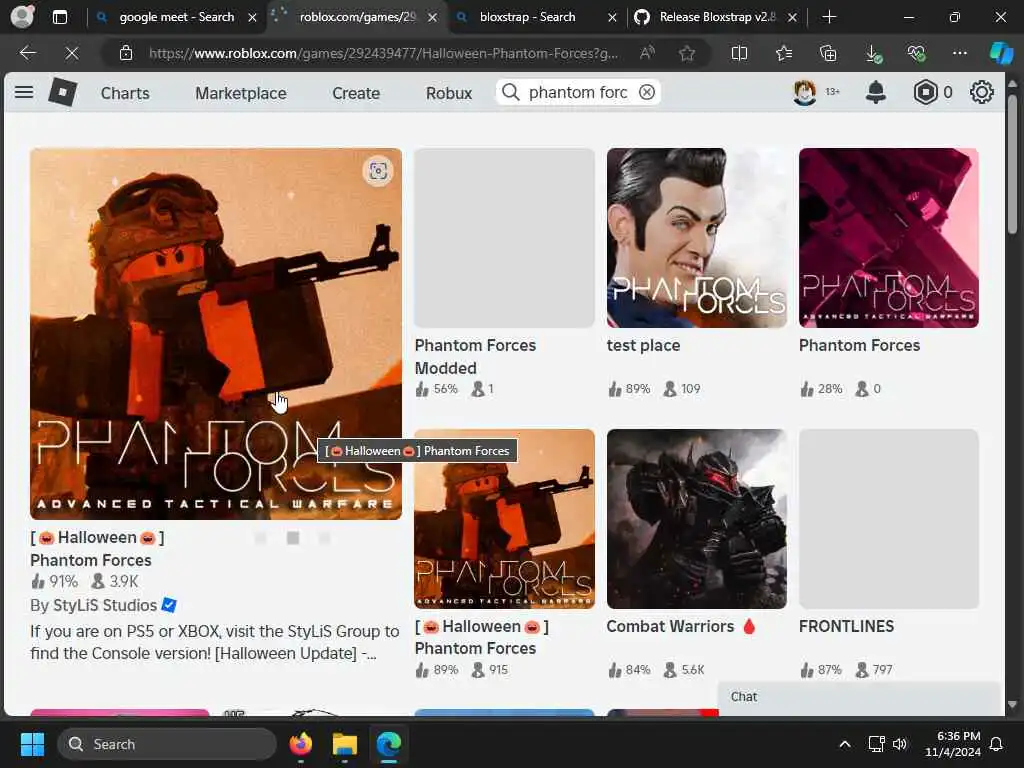Image resolution: width=1024 pixels, height=768 pixels.
Task: Open browser Collections
Action: [x=828, y=53]
